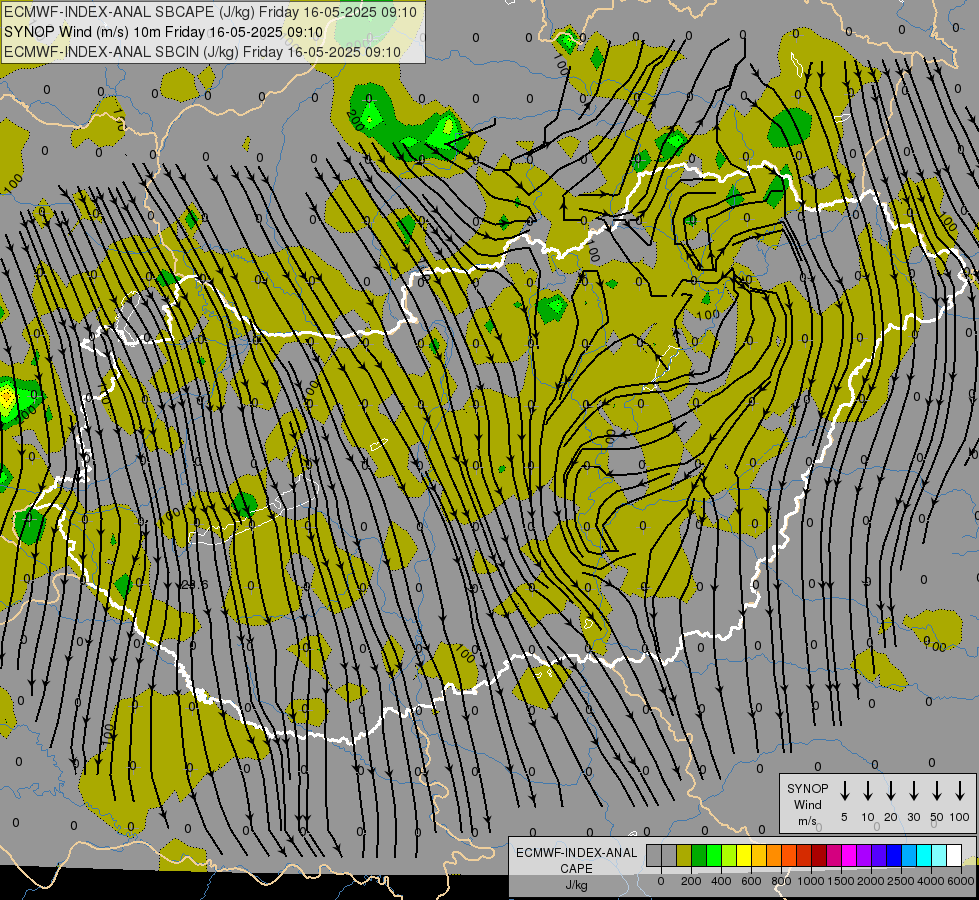Click the wind legend speed value 100
This screenshot has height=900, width=979.
point(960,817)
